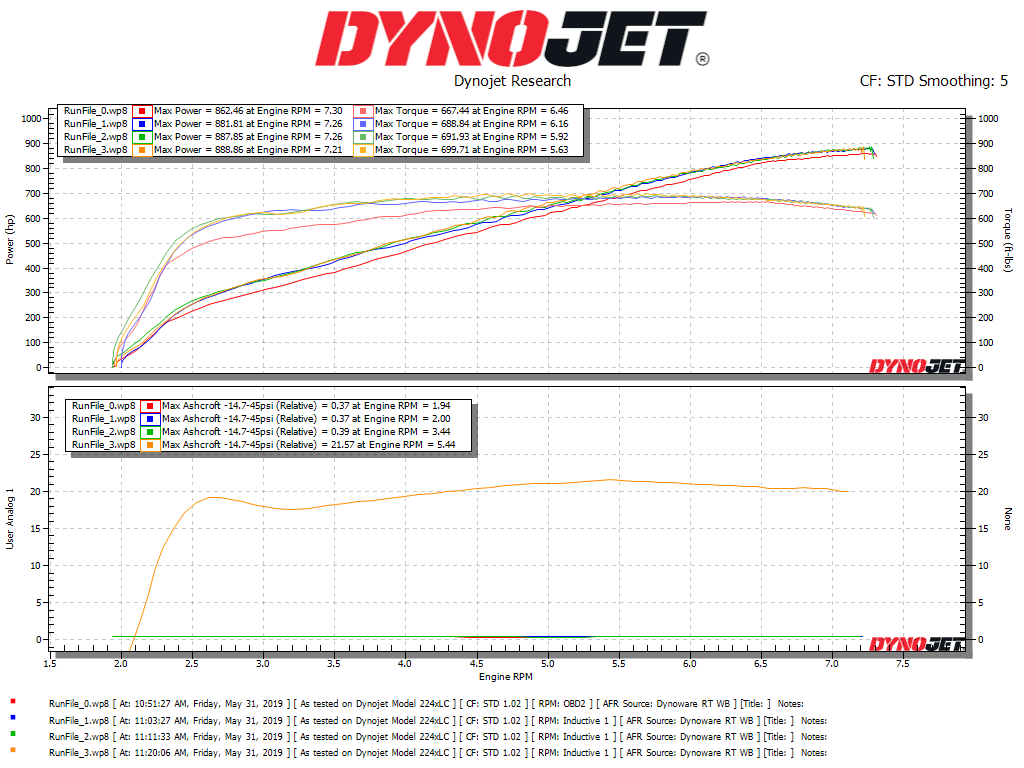Select 'Max Torque = 699.71 at Engine RPM = 5.63'
The height and width of the screenshot is (768, 1024).
[x=472, y=150]
